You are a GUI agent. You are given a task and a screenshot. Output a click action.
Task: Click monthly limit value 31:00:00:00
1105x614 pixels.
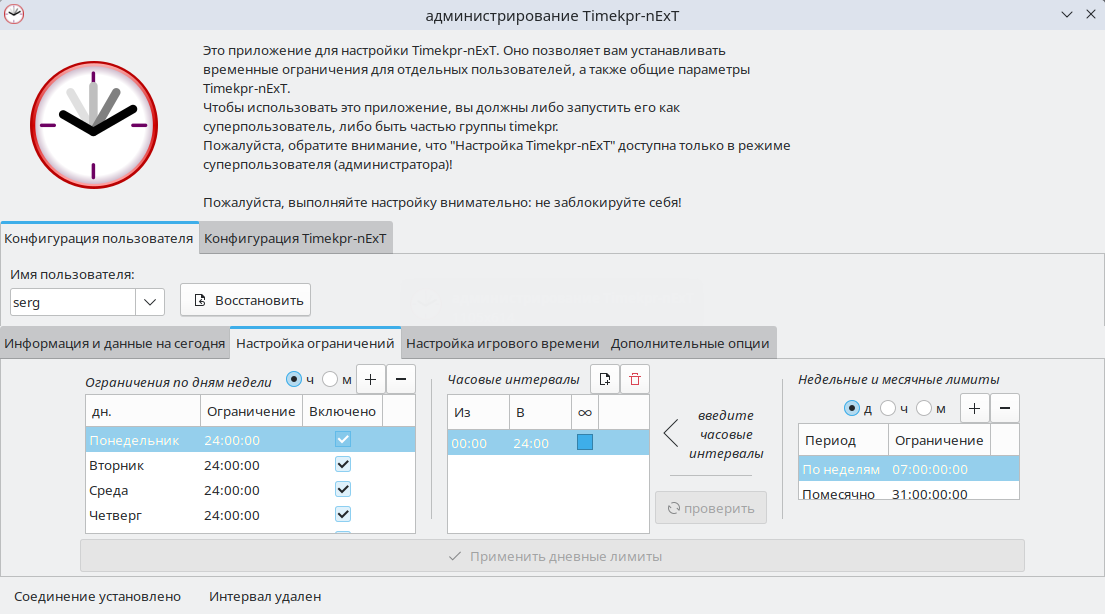(x=930, y=493)
